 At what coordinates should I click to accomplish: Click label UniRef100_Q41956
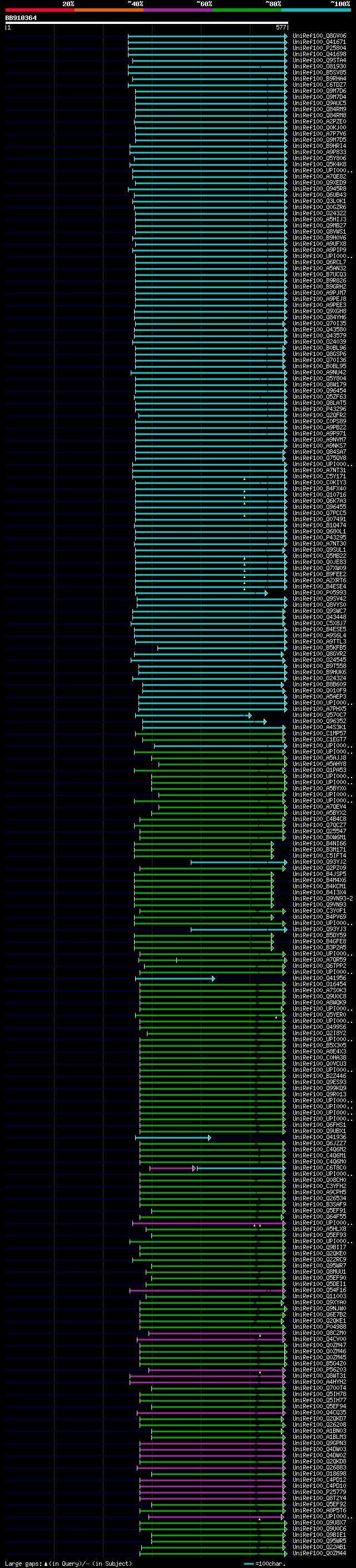[319, 978]
